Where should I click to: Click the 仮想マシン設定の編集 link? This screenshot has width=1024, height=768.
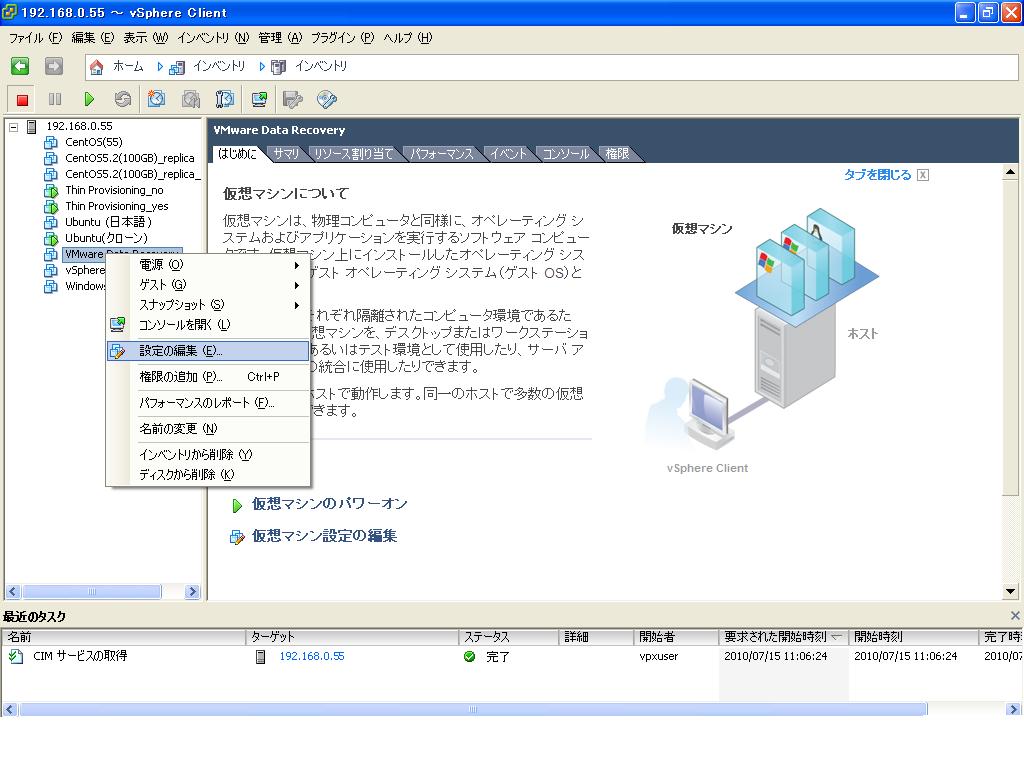pos(325,536)
